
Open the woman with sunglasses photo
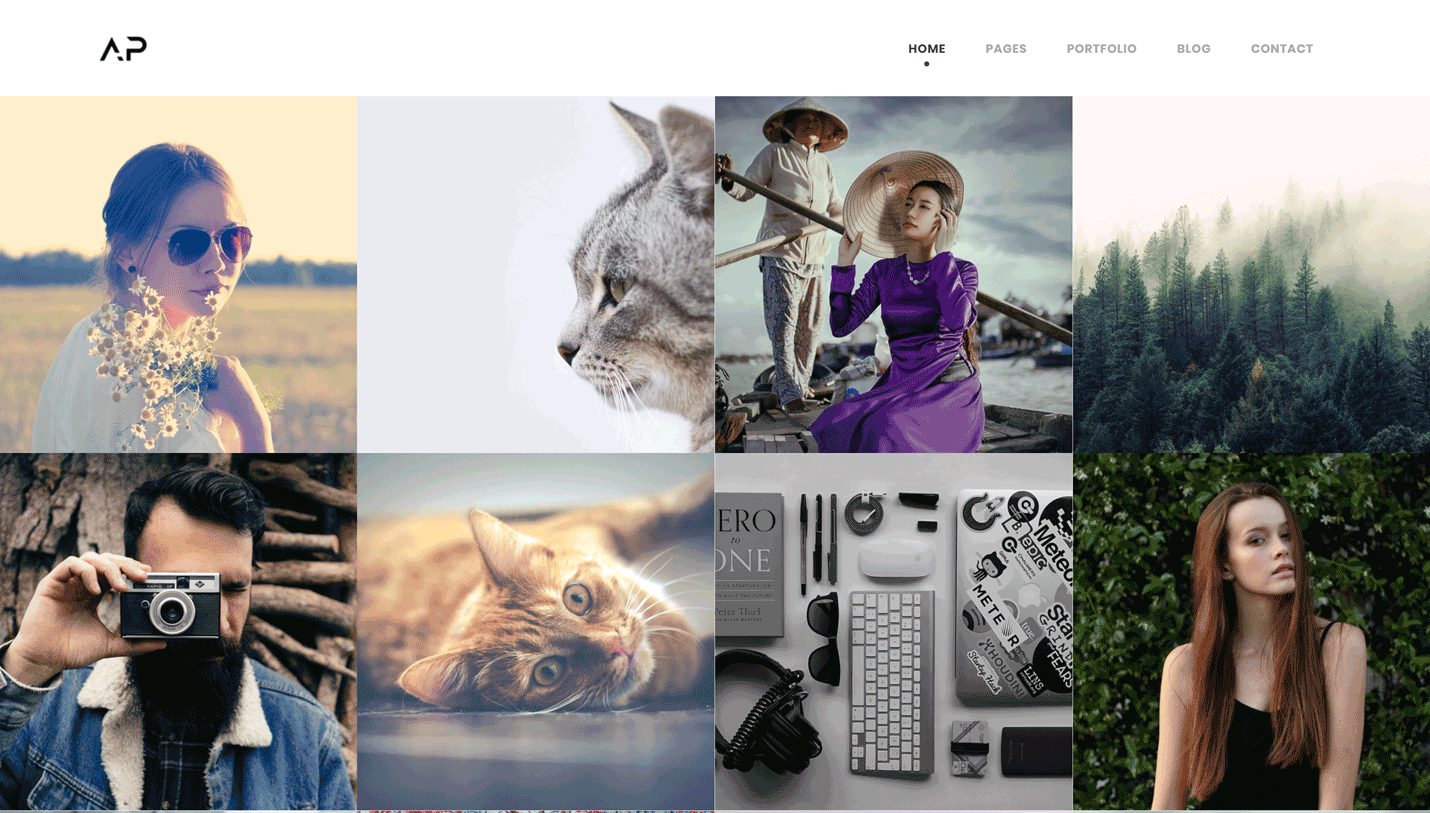pyautogui.click(x=178, y=274)
